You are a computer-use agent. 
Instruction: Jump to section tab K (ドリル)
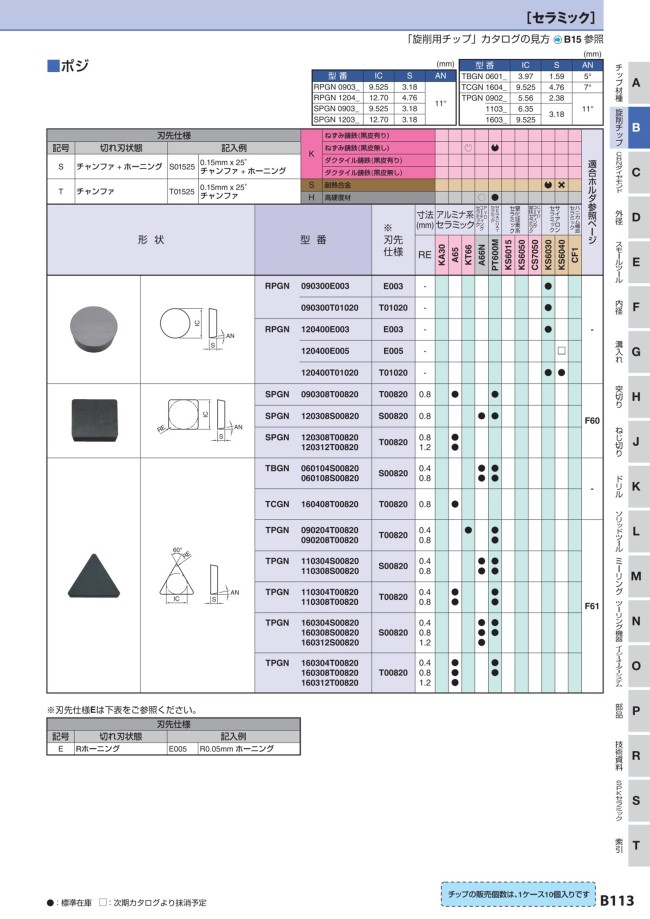click(x=635, y=486)
